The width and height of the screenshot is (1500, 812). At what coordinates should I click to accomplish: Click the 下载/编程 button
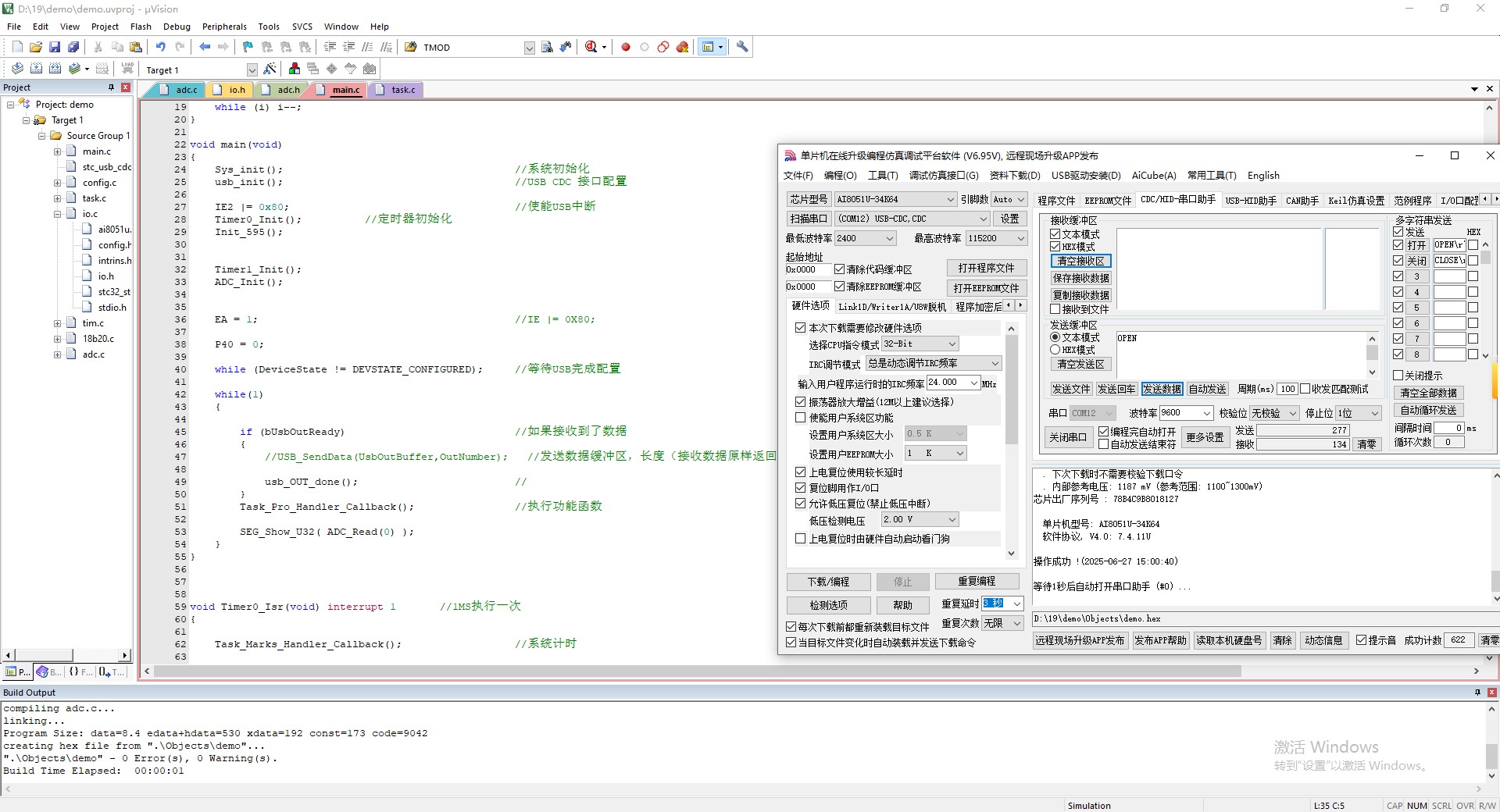pyautogui.click(x=828, y=582)
